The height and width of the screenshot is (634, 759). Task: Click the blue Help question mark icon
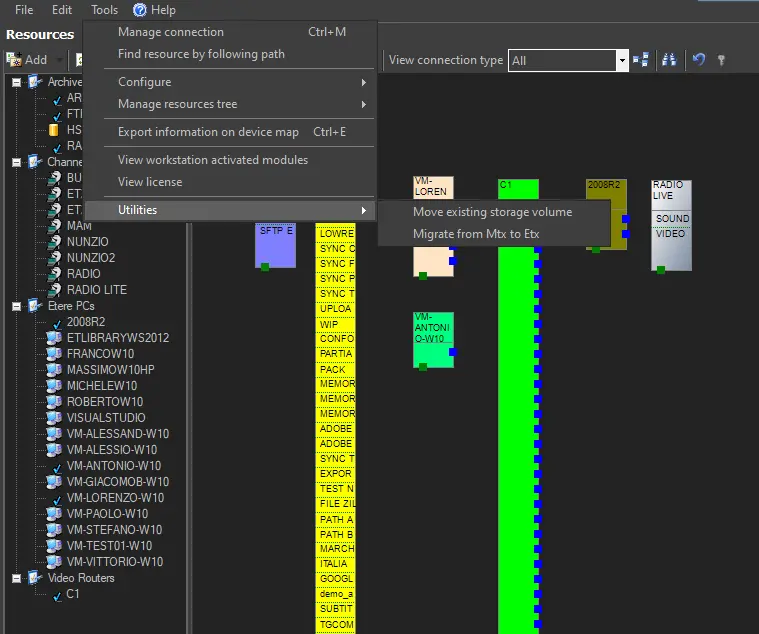pyautogui.click(x=139, y=10)
